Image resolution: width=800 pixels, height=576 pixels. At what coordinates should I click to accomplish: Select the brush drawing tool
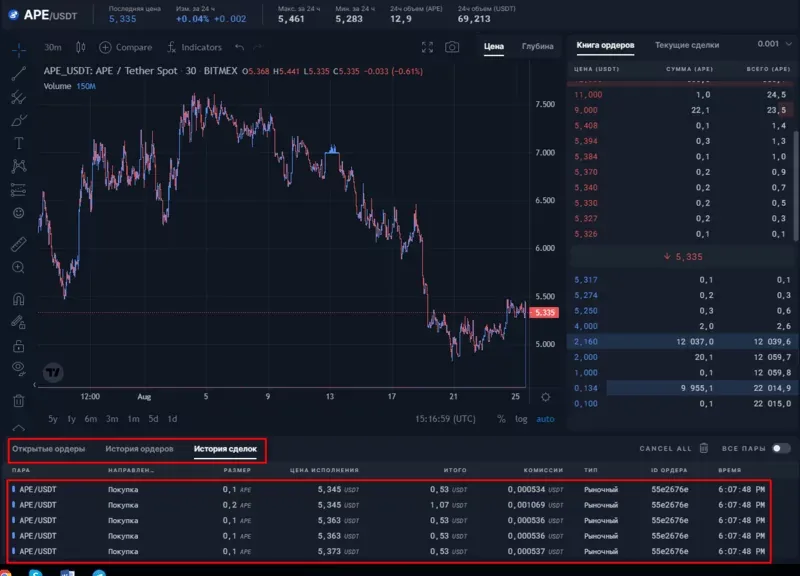pyautogui.click(x=19, y=120)
